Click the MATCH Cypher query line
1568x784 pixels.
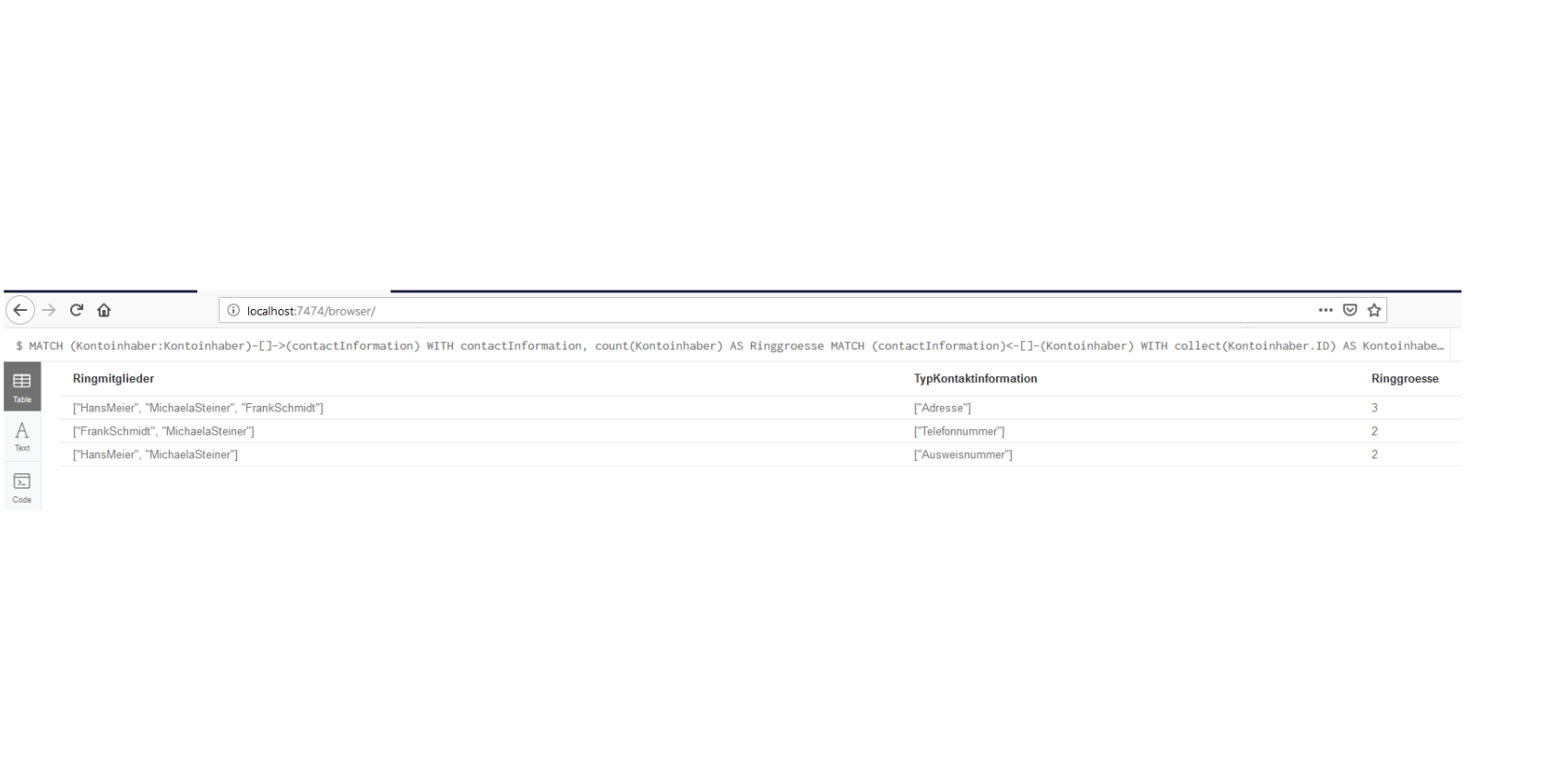730,346
